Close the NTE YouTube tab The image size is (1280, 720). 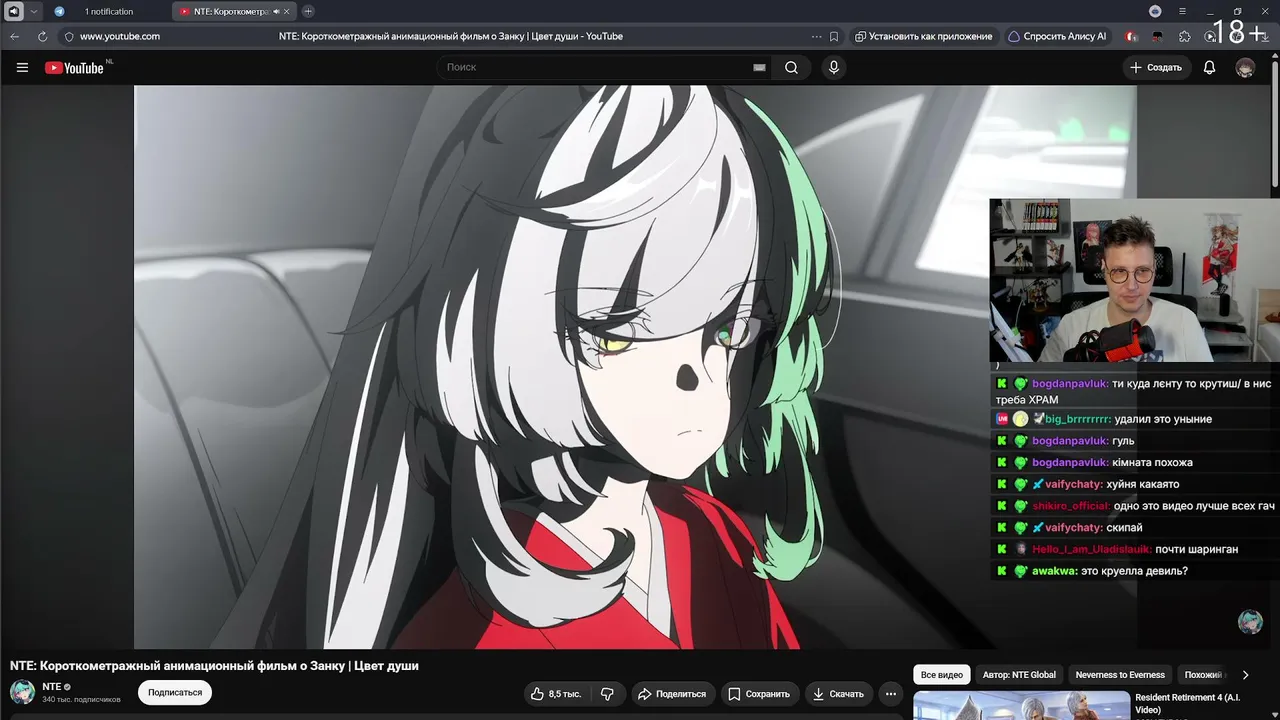[x=287, y=11]
